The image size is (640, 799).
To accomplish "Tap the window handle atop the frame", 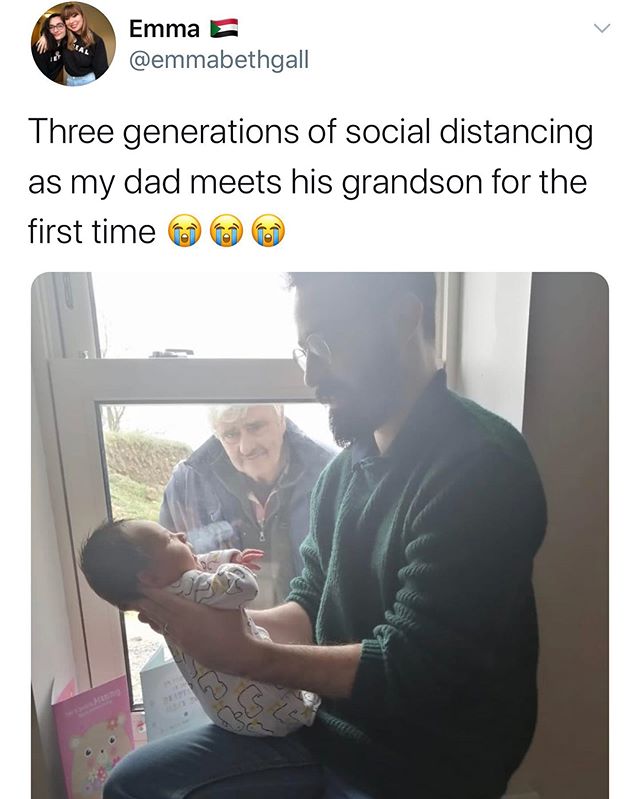I will tap(172, 353).
